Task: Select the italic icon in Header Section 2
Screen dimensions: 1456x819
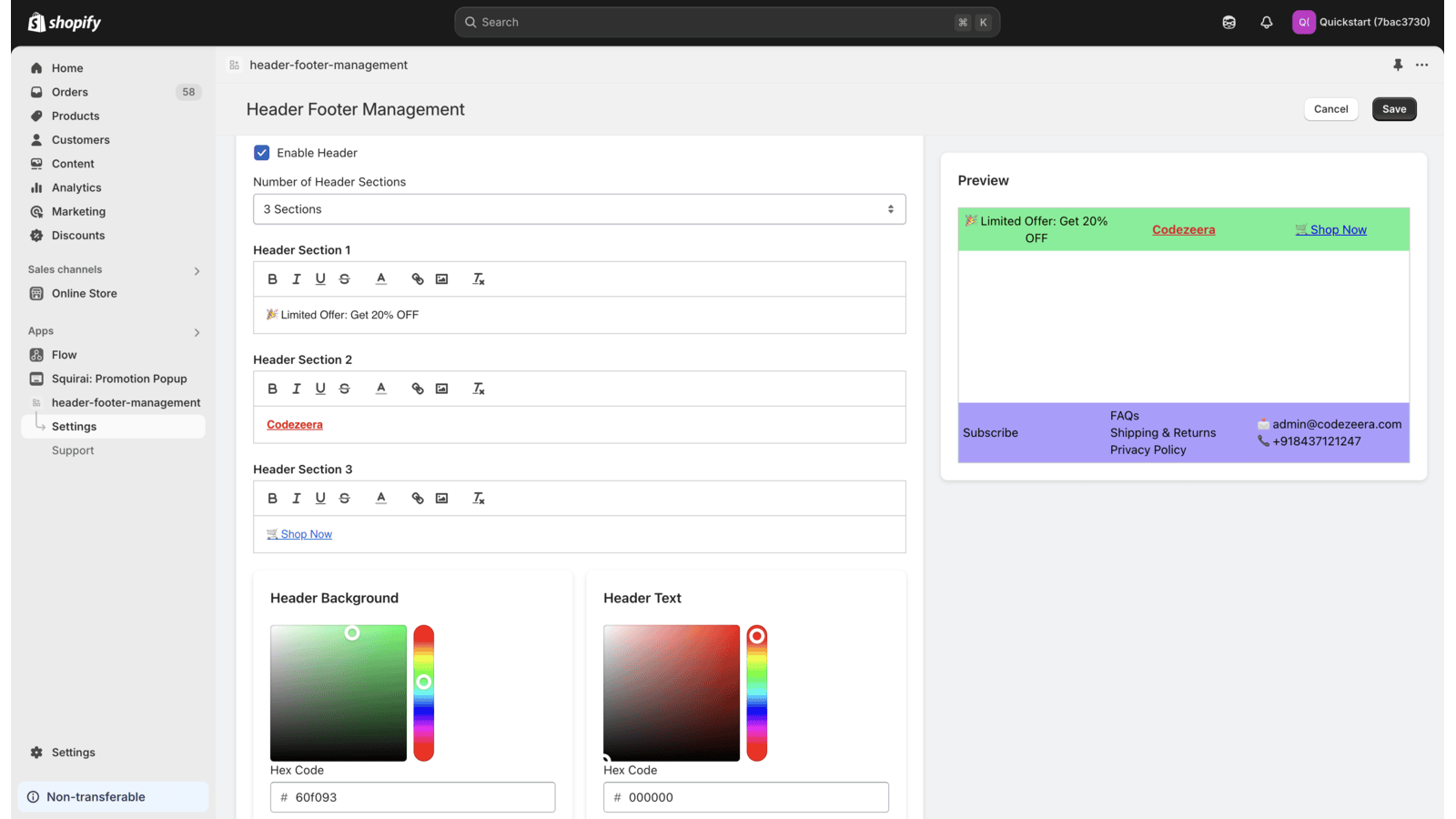Action: (x=296, y=388)
